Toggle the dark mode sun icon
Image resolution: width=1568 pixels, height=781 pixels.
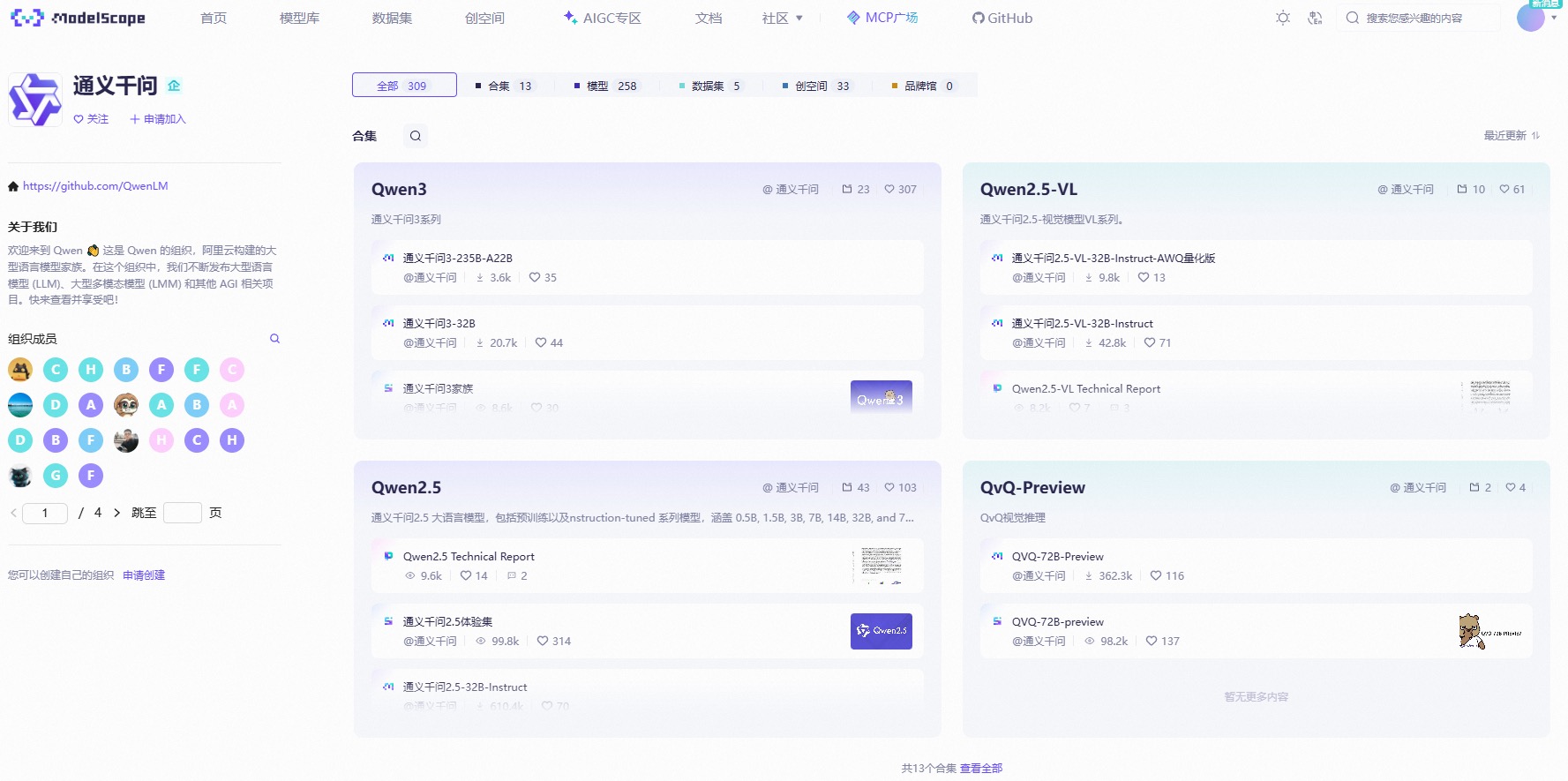pos(1283,18)
